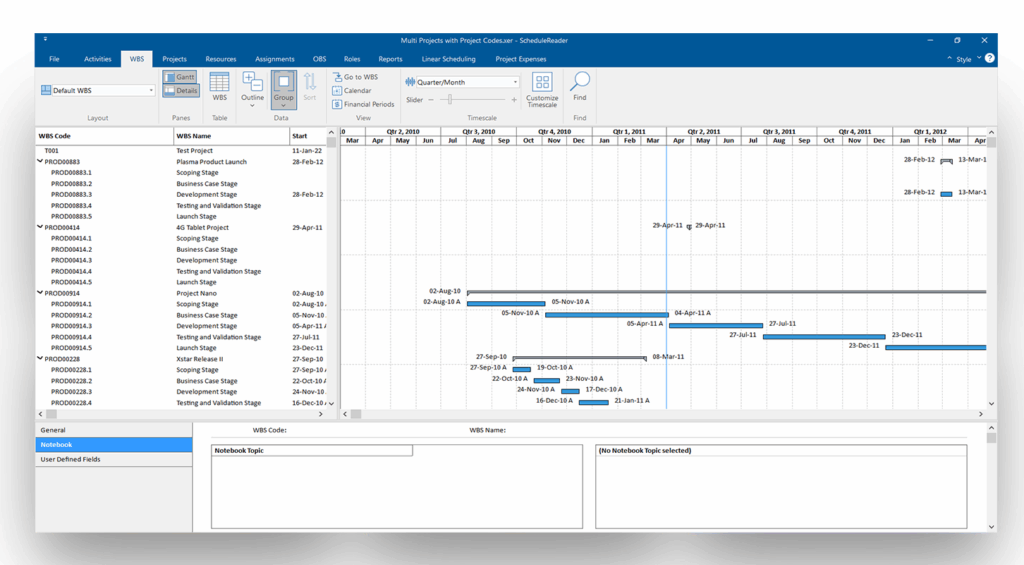Screen dimensions: 1024x565
Task: Switch to the Assignments tab
Action: 274,59
